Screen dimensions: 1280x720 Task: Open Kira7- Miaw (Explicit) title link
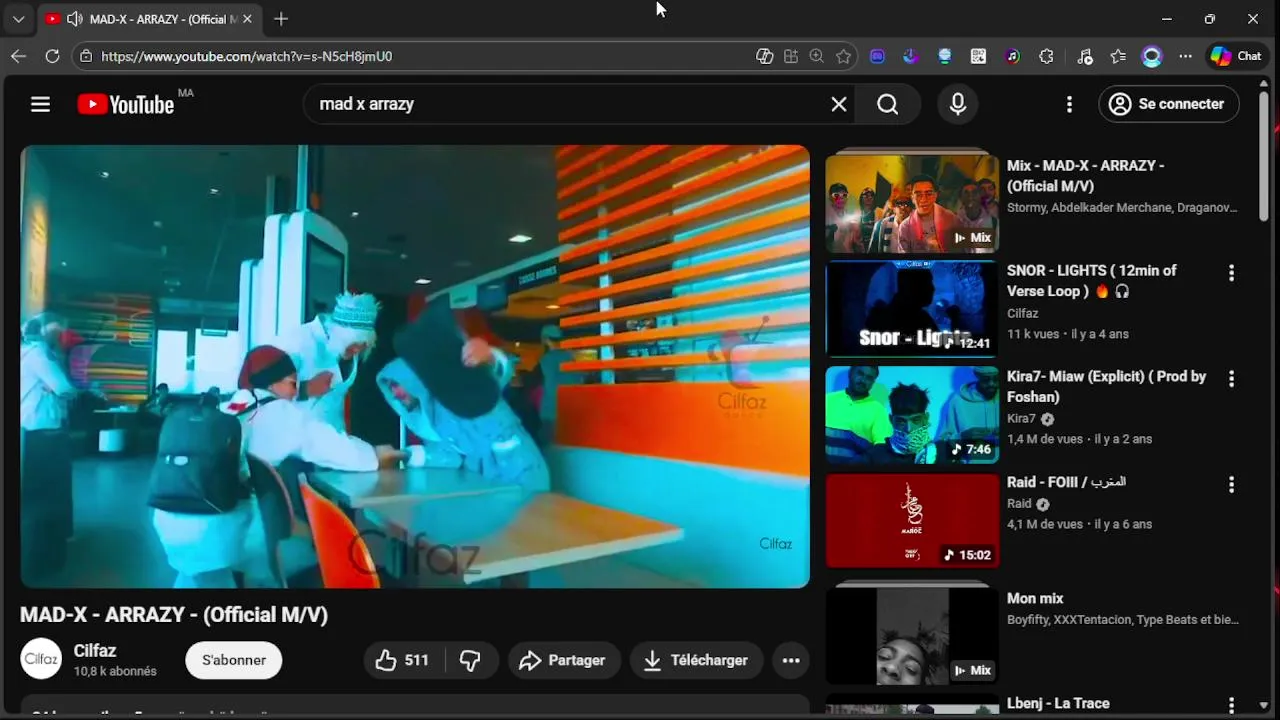(x=1107, y=387)
